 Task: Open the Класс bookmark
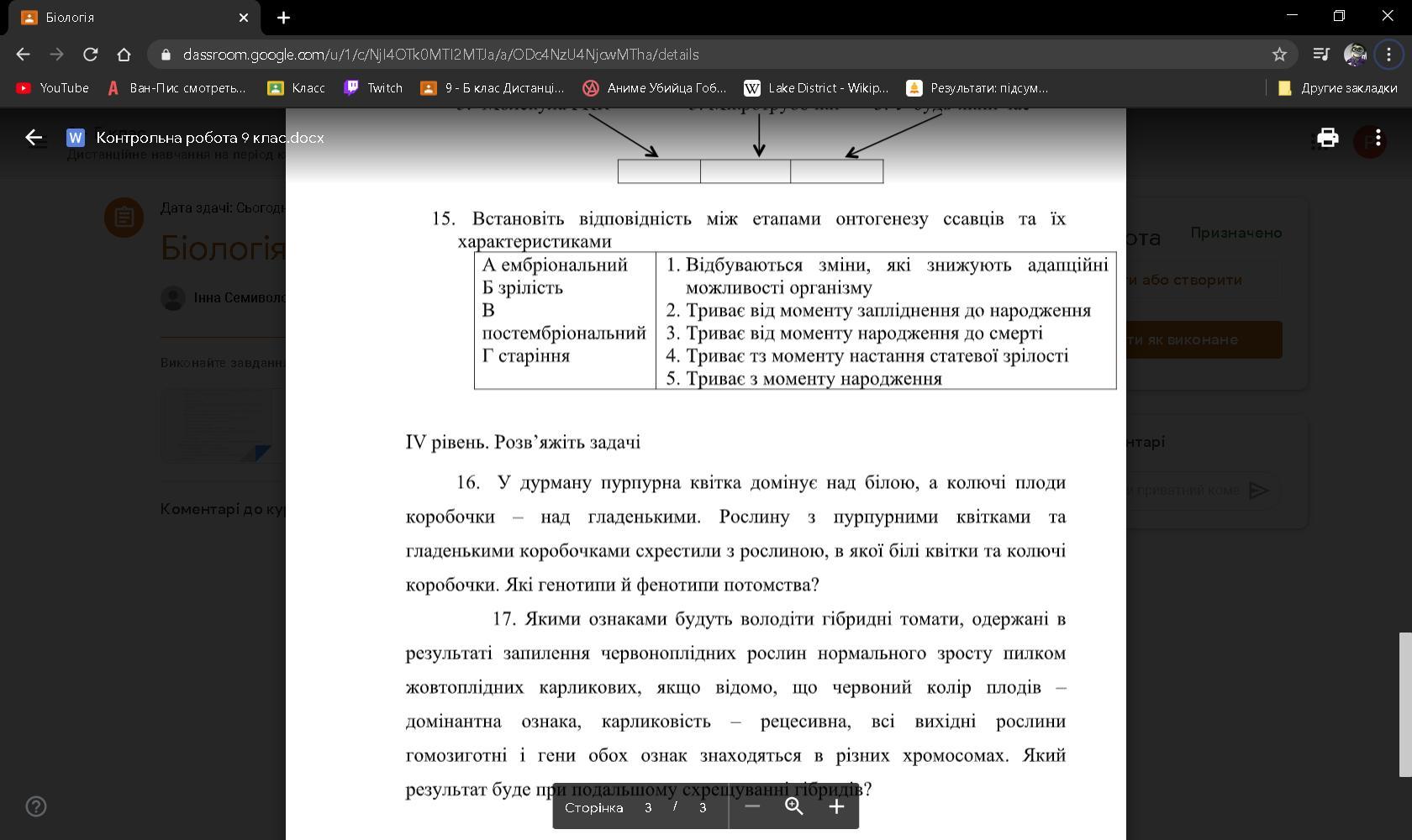coord(296,88)
